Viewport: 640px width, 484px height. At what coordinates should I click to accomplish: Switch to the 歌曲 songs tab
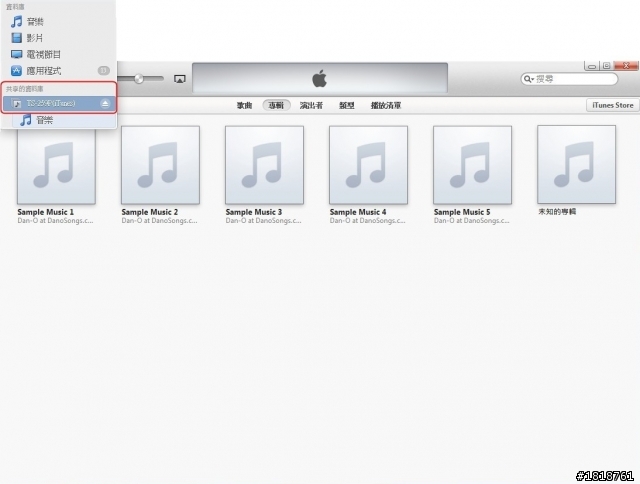click(244, 105)
